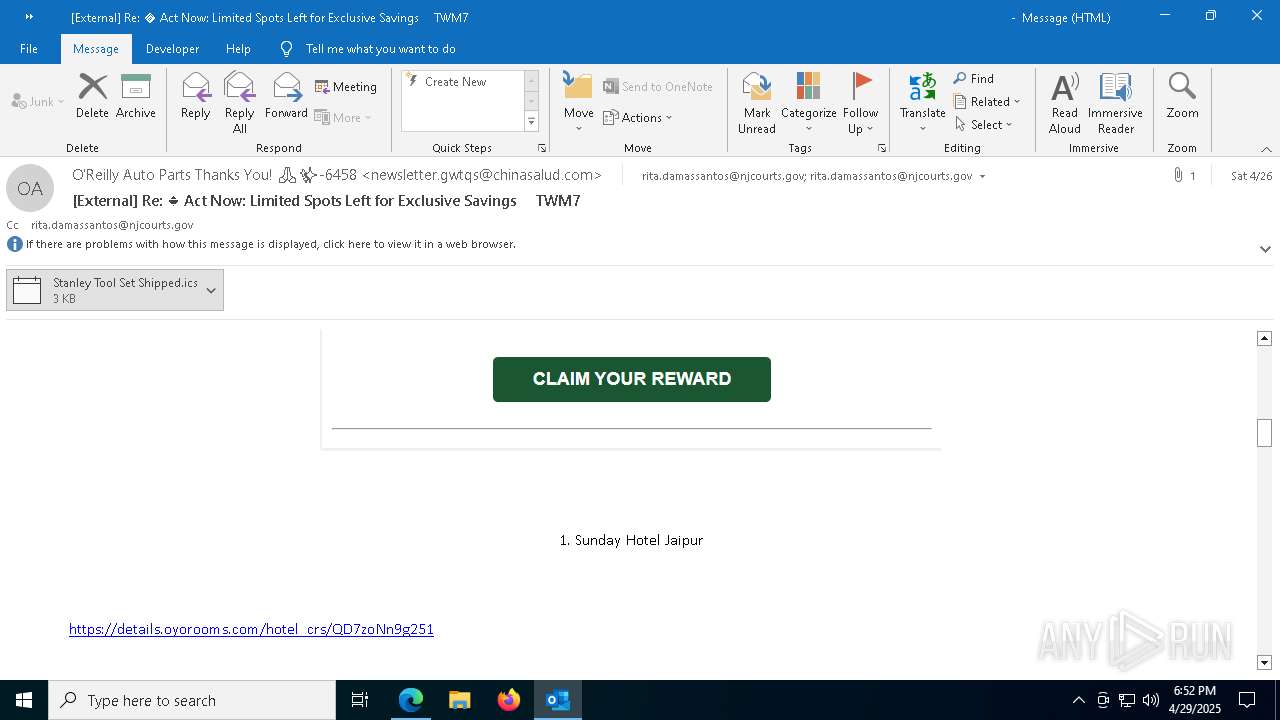Show hidden tray icons
This screenshot has width=1280, height=720.
coord(1078,700)
